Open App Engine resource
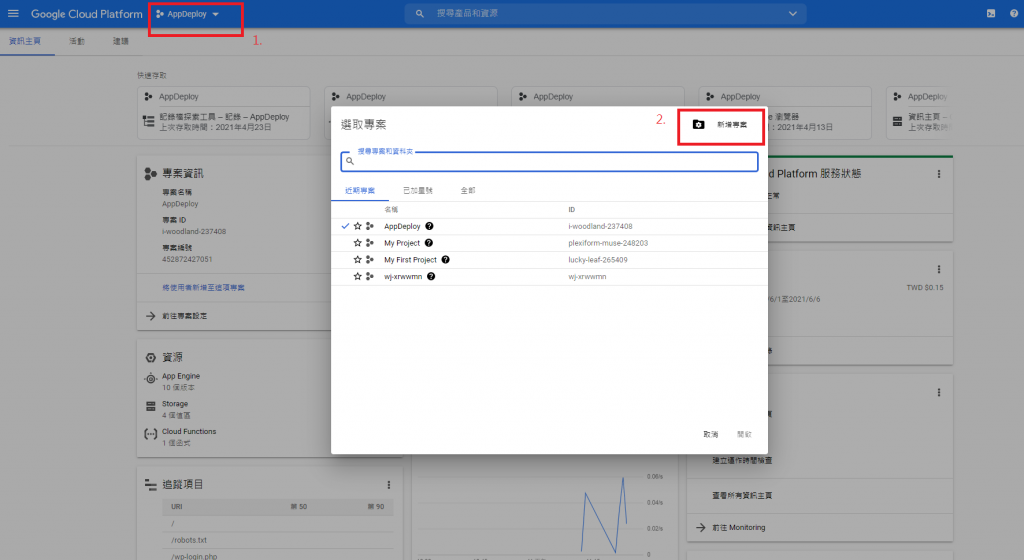Screen dimensions: 1024x560 pos(181,377)
